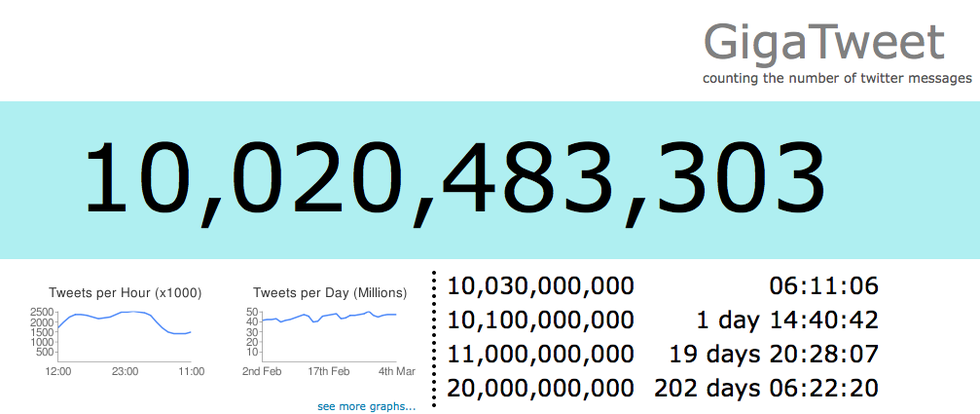Screen dimensions: 980x414
Task: Click the 06:11:06 countdown time
Action: tap(824, 286)
